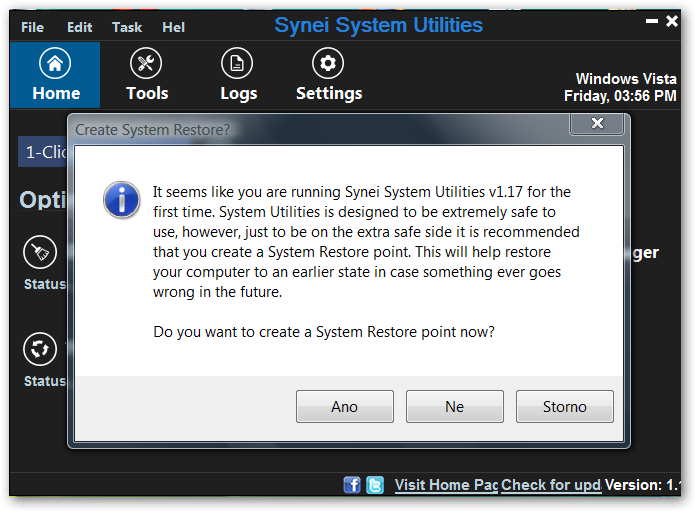The image size is (695, 511).
Task: Click the Synei System Utilities title
Action: tap(379, 25)
